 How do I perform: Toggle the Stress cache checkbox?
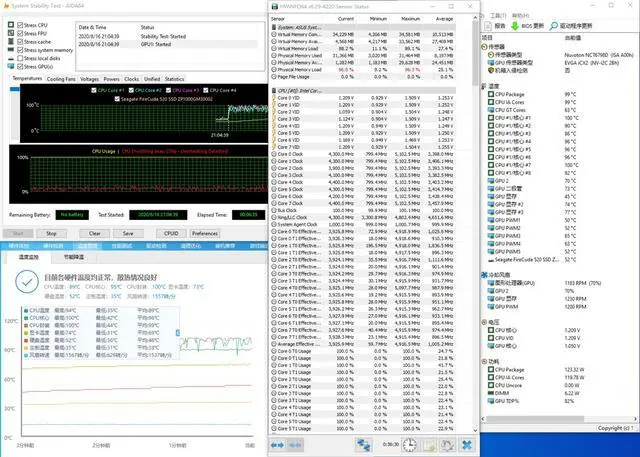(x=20, y=42)
